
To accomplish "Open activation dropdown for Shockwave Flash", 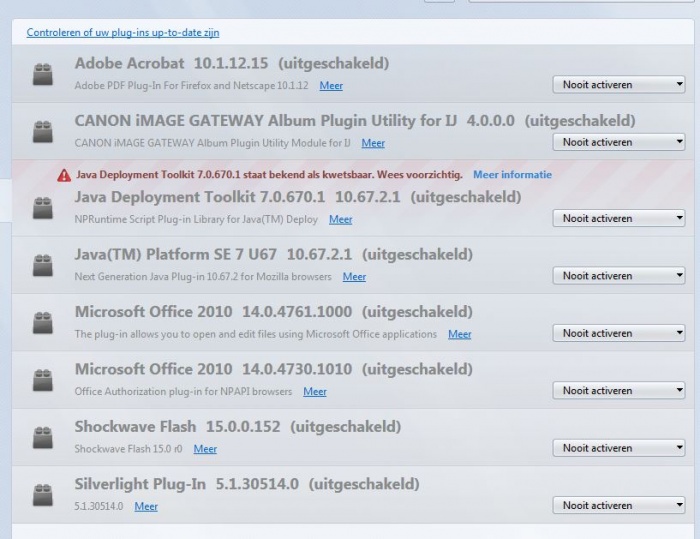I will pos(619,448).
